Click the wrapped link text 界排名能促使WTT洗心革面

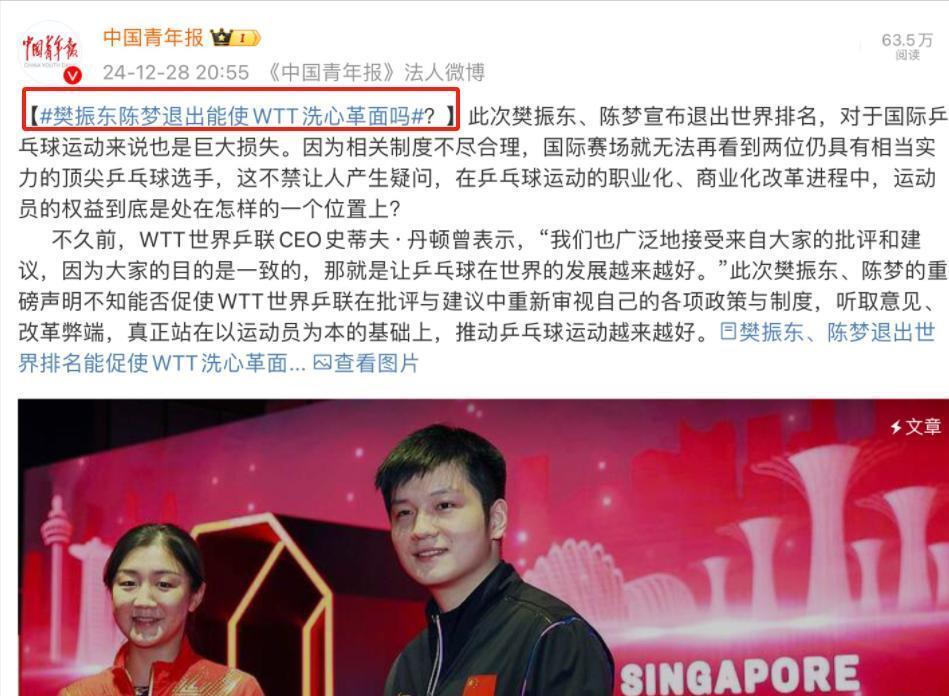pyautogui.click(x=153, y=363)
